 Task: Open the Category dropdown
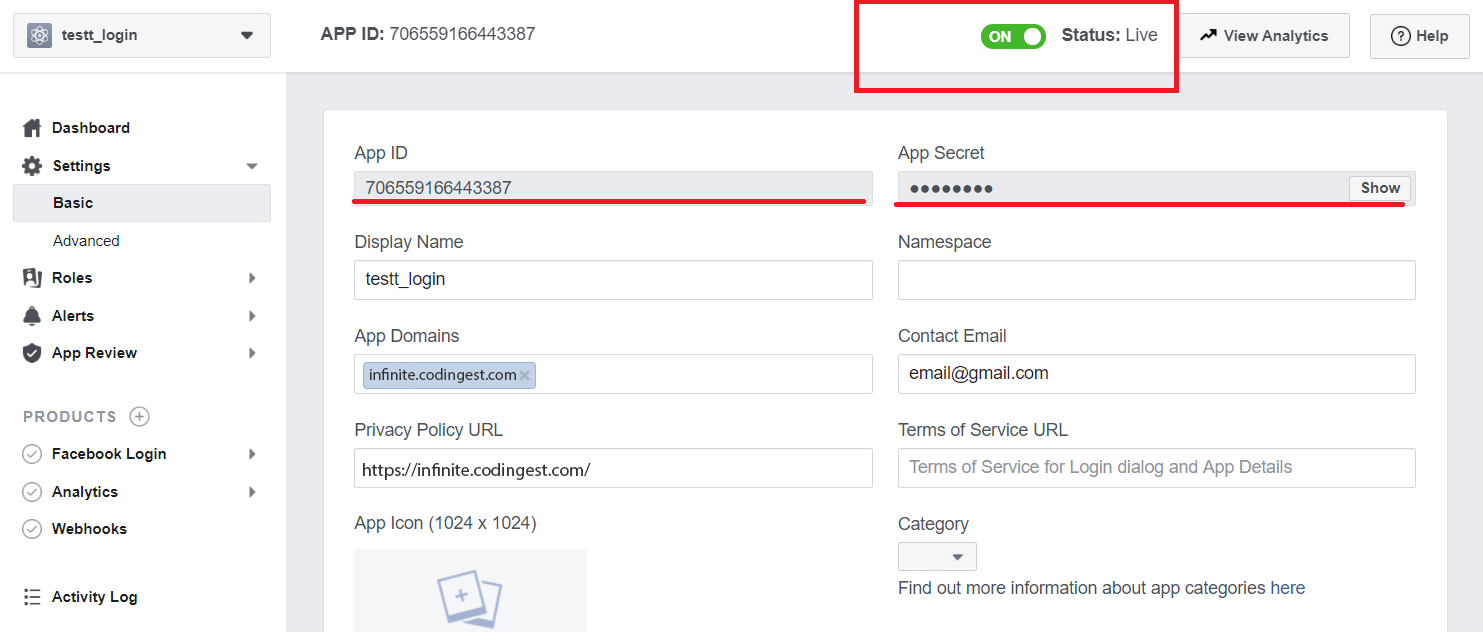(937, 557)
